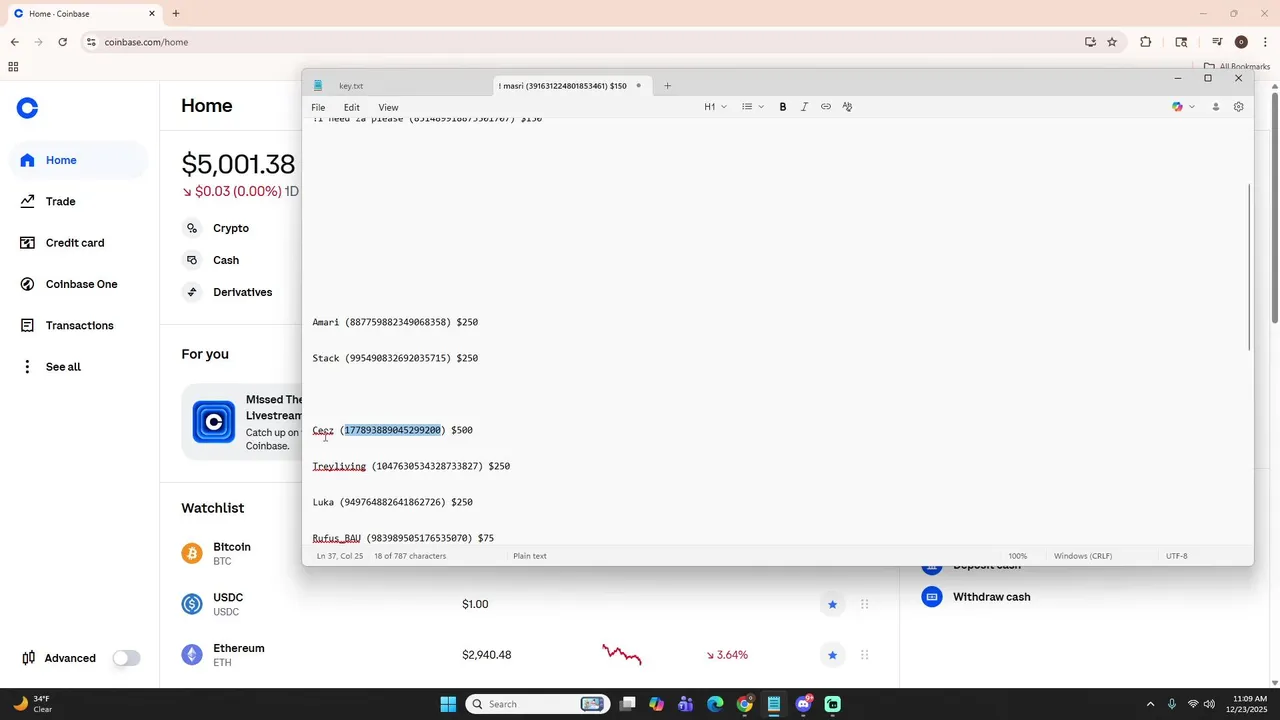Viewport: 1280px width, 720px height.
Task: Open Coinbase One in the sidebar
Action: tap(80, 284)
